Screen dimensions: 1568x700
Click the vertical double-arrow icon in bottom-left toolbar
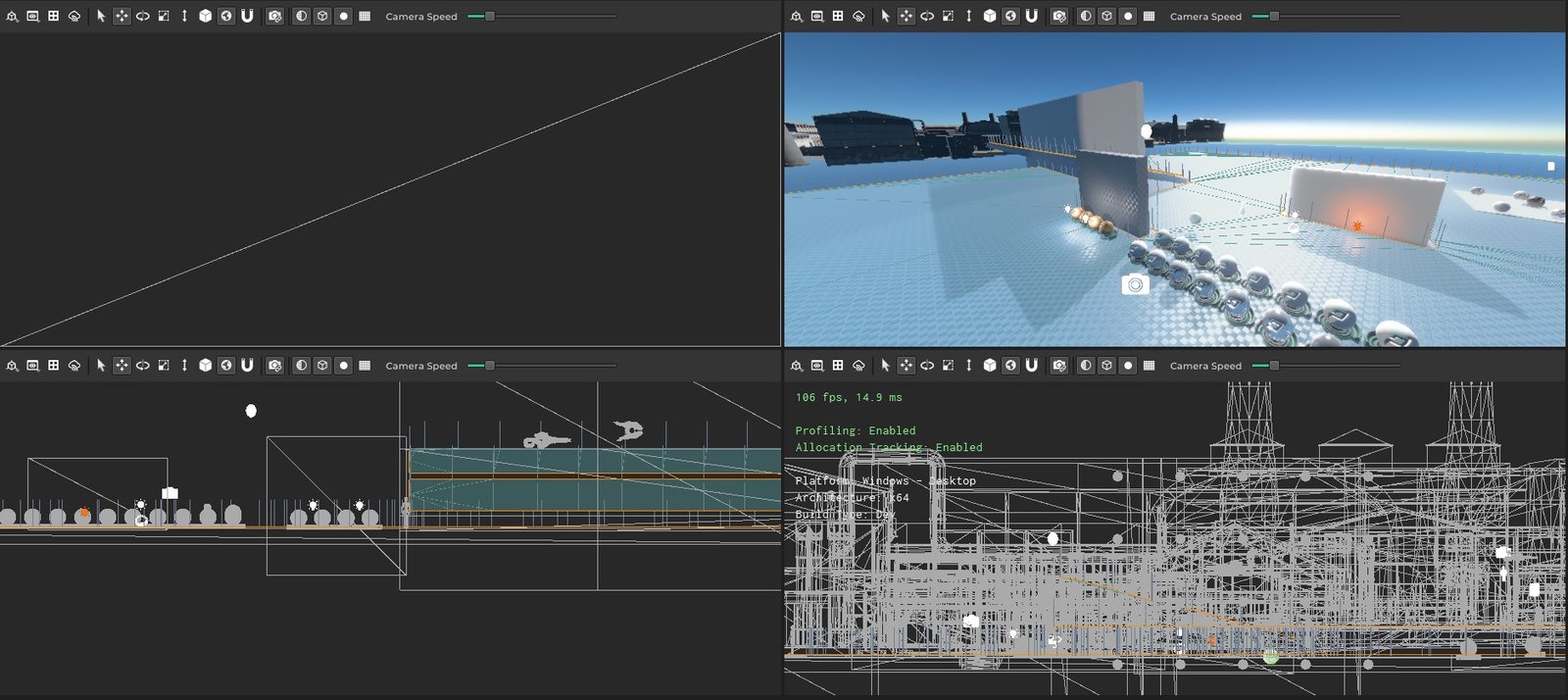point(184,366)
